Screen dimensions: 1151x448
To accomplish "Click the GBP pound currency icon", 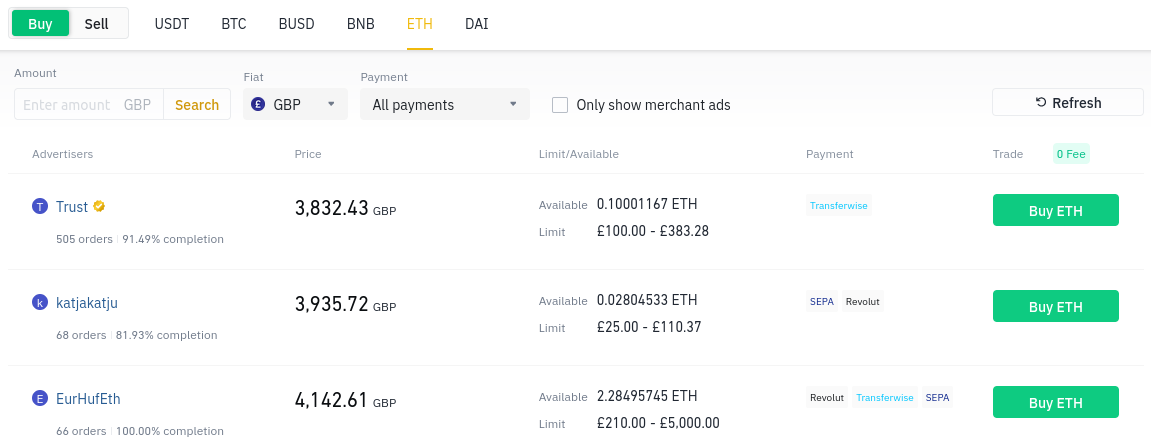I will point(258,104).
